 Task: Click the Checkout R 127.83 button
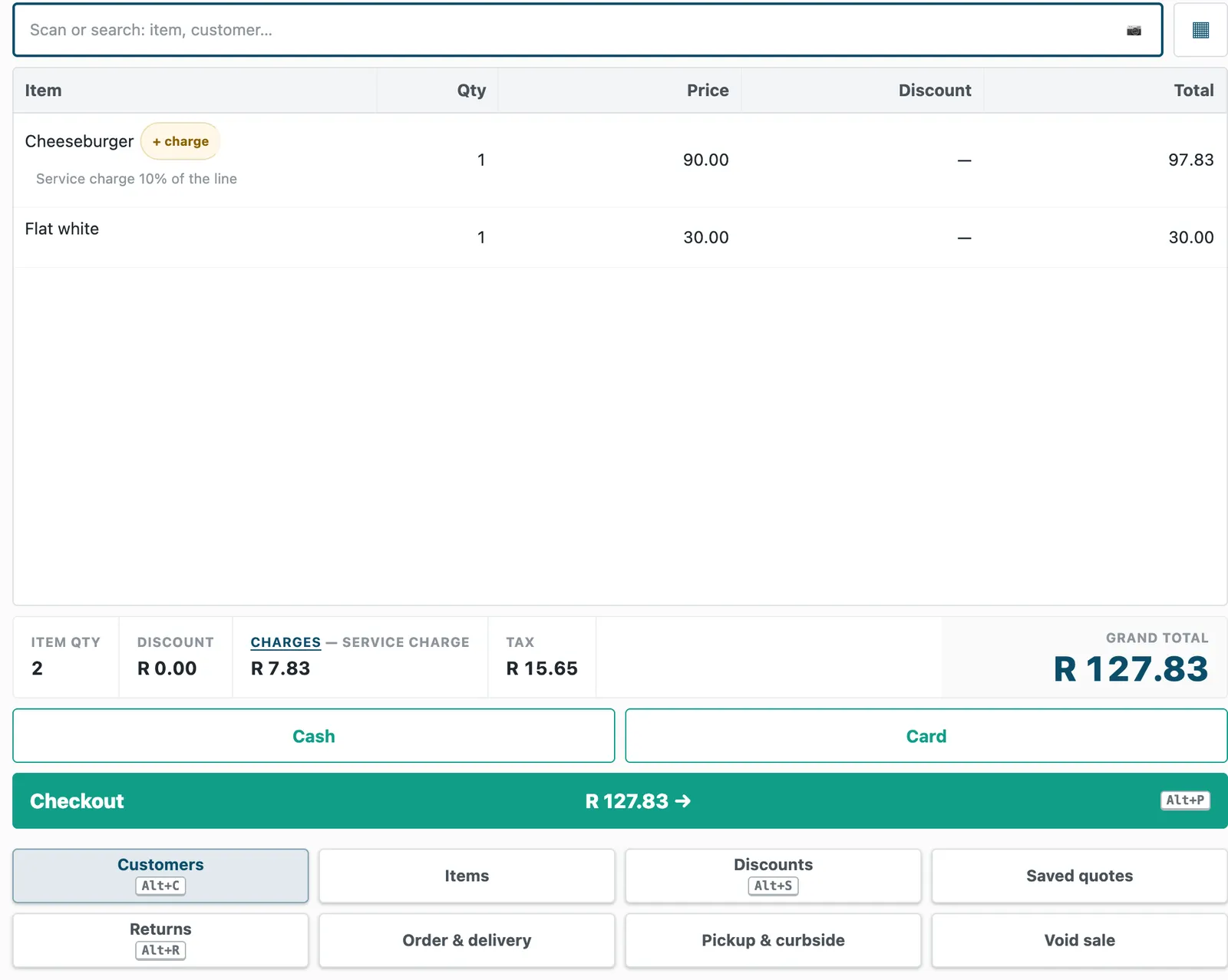[620, 800]
